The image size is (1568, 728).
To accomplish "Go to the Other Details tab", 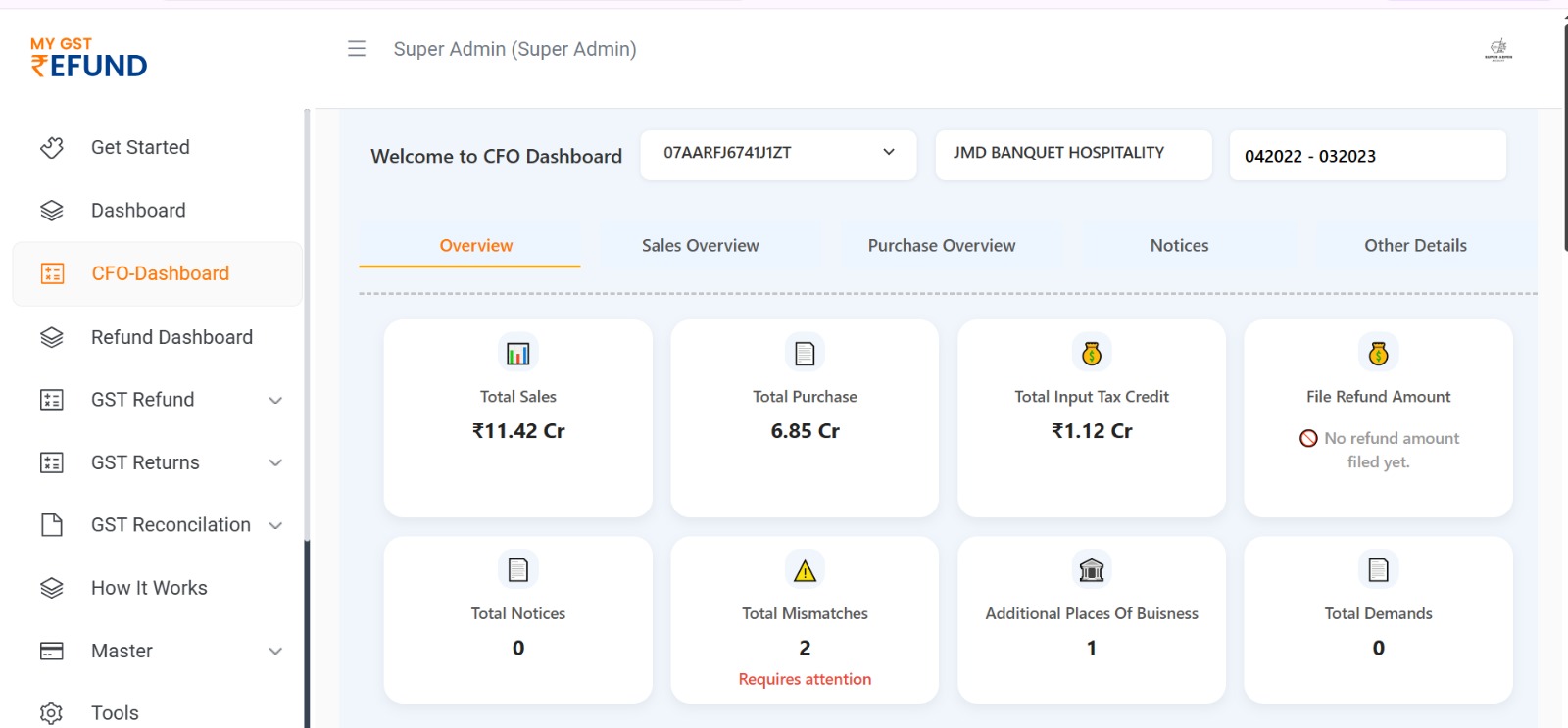I will point(1416,246).
